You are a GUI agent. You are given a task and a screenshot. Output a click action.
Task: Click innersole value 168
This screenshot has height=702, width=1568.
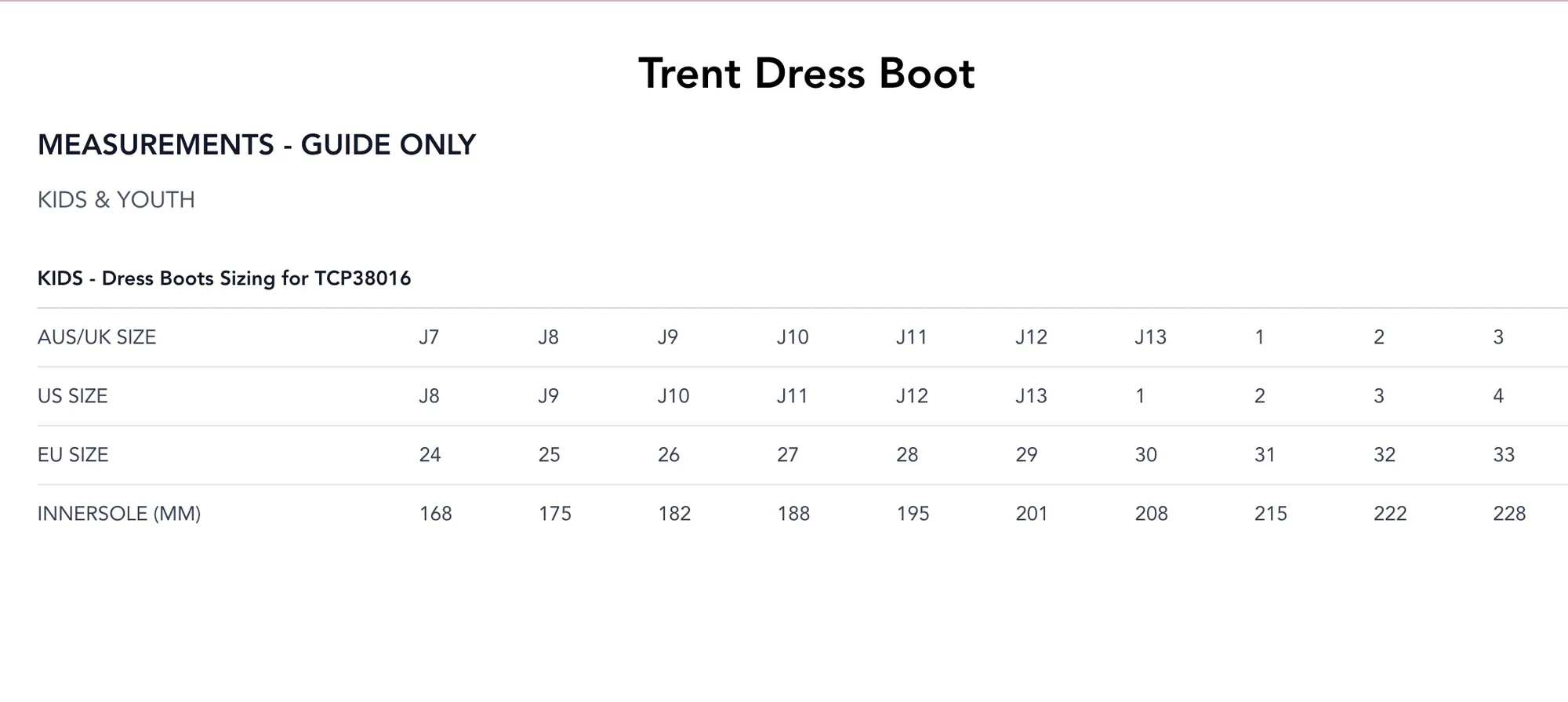click(x=435, y=514)
